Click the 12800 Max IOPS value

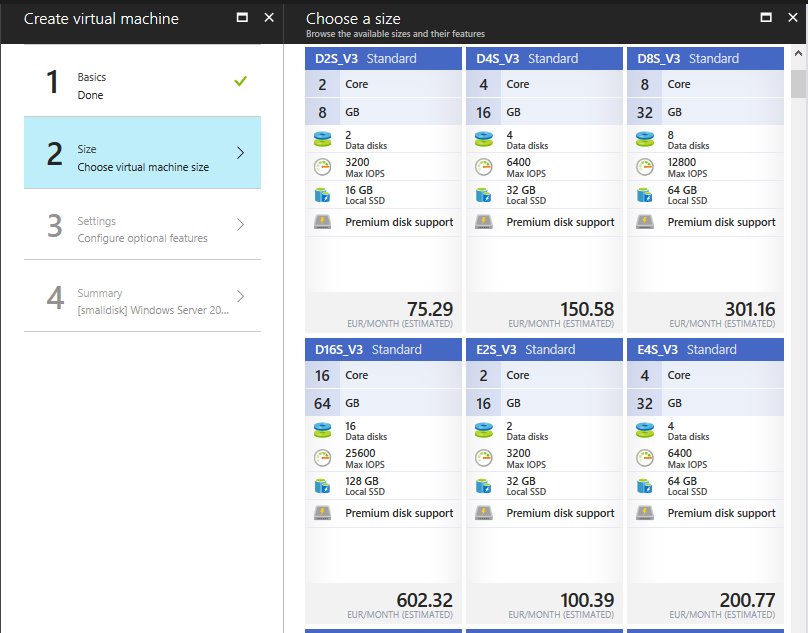tap(682, 162)
